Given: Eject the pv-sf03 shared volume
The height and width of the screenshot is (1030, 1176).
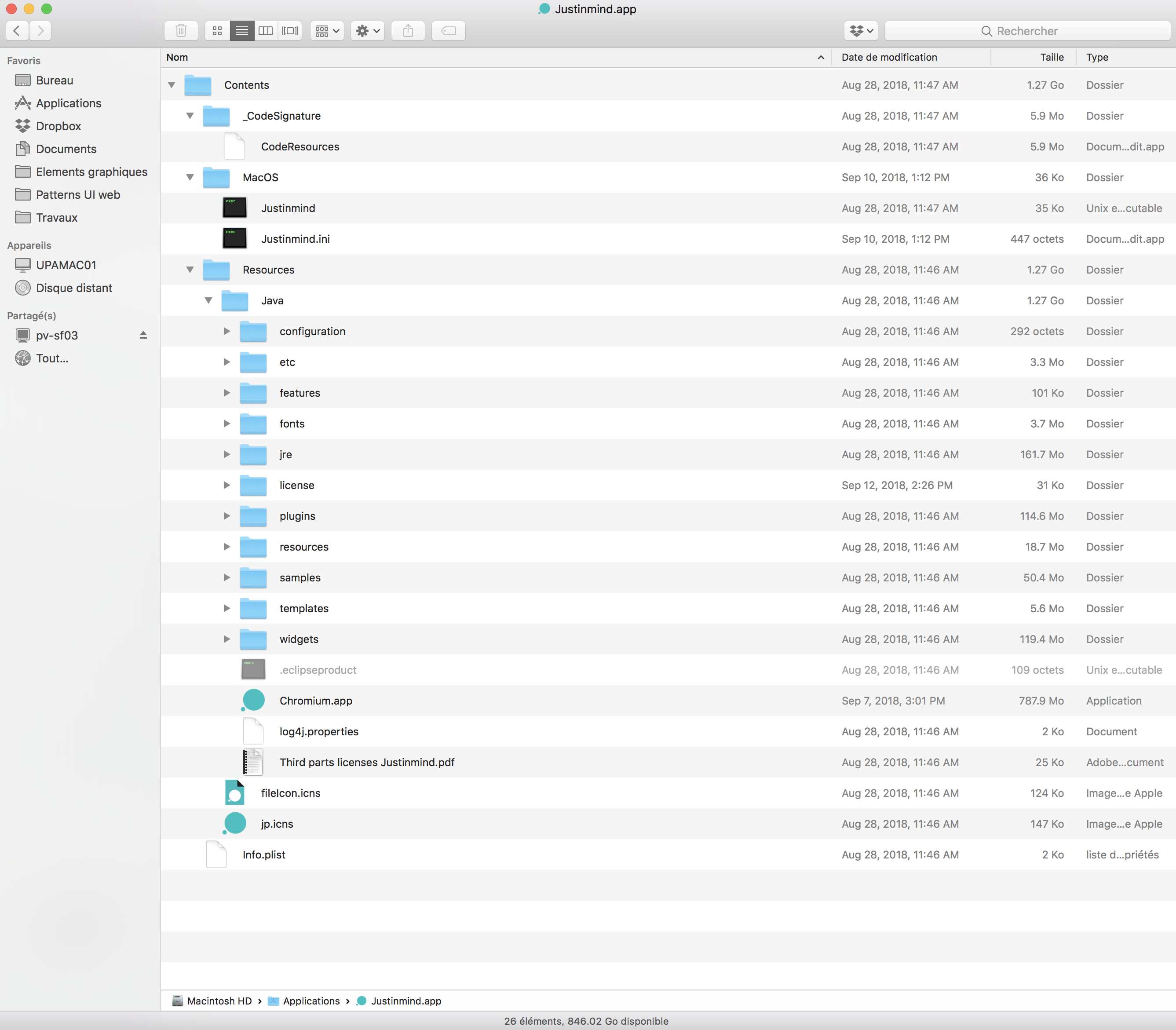Looking at the screenshot, I should 143,335.
